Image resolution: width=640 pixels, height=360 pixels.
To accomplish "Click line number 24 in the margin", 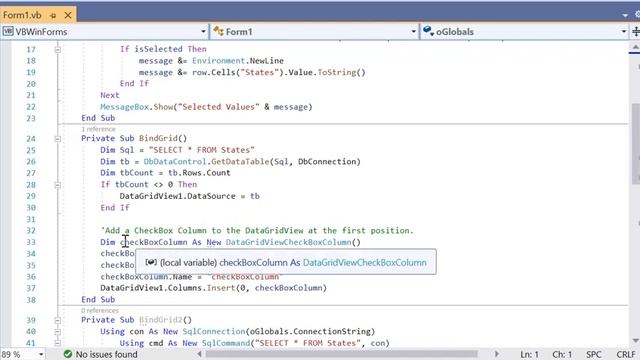I will [31, 139].
